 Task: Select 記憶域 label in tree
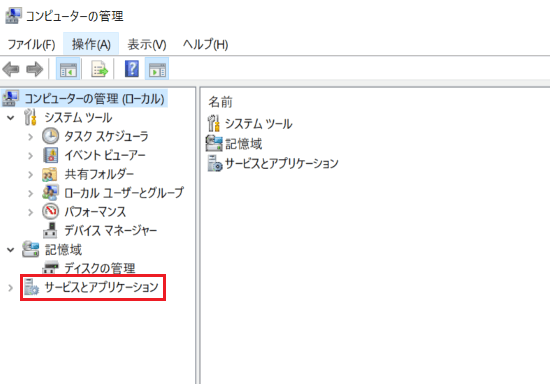[x=63, y=250]
